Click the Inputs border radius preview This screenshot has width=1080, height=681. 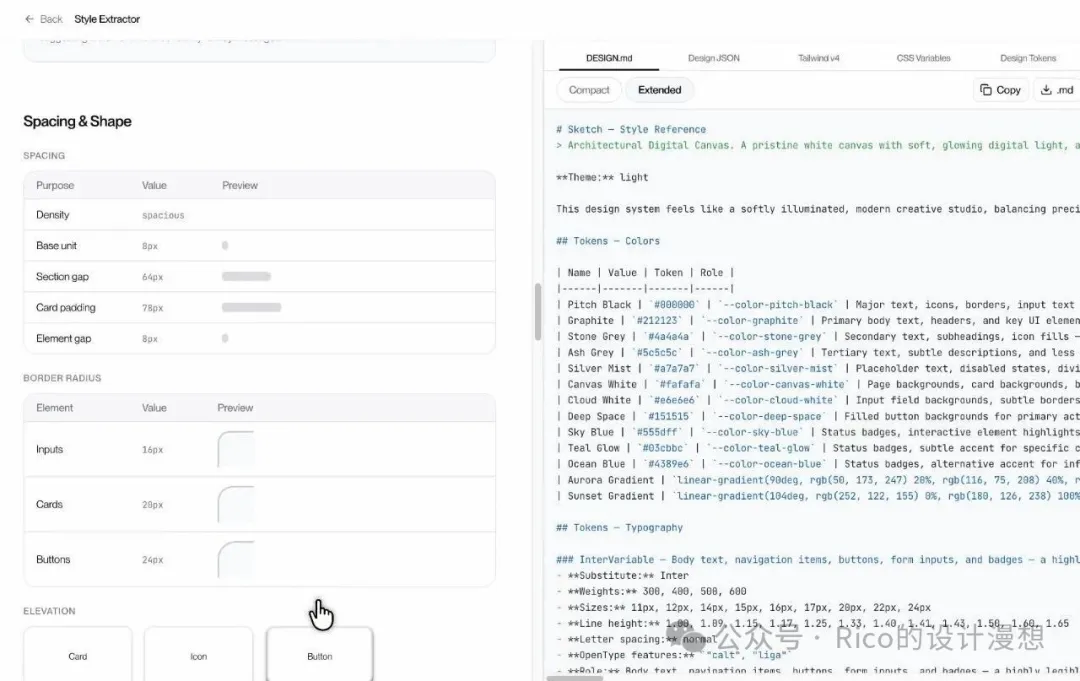pos(236,450)
